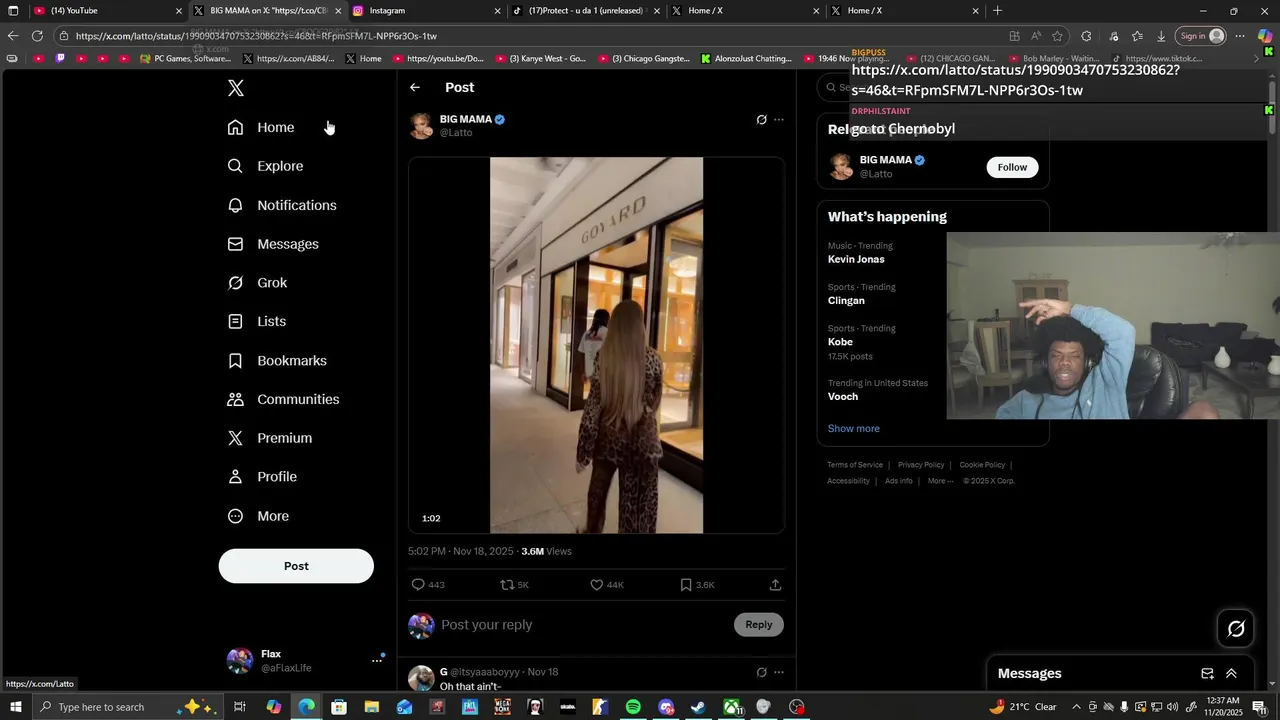Viewport: 1280px width, 720px height.
Task: Click the browser Sign in button
Action: pyautogui.click(x=1201, y=36)
